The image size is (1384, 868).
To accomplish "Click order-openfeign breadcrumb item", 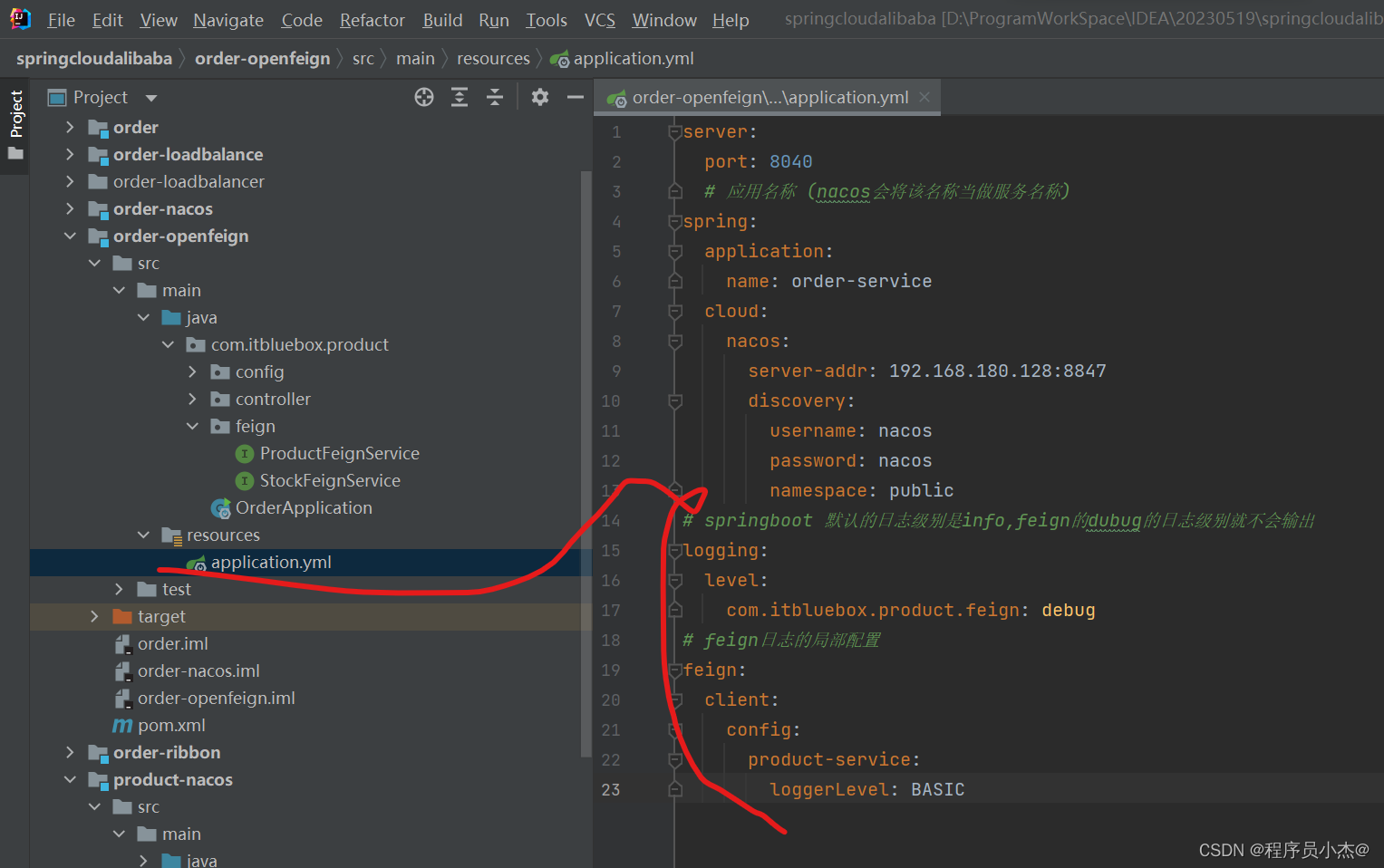I will 263,58.
